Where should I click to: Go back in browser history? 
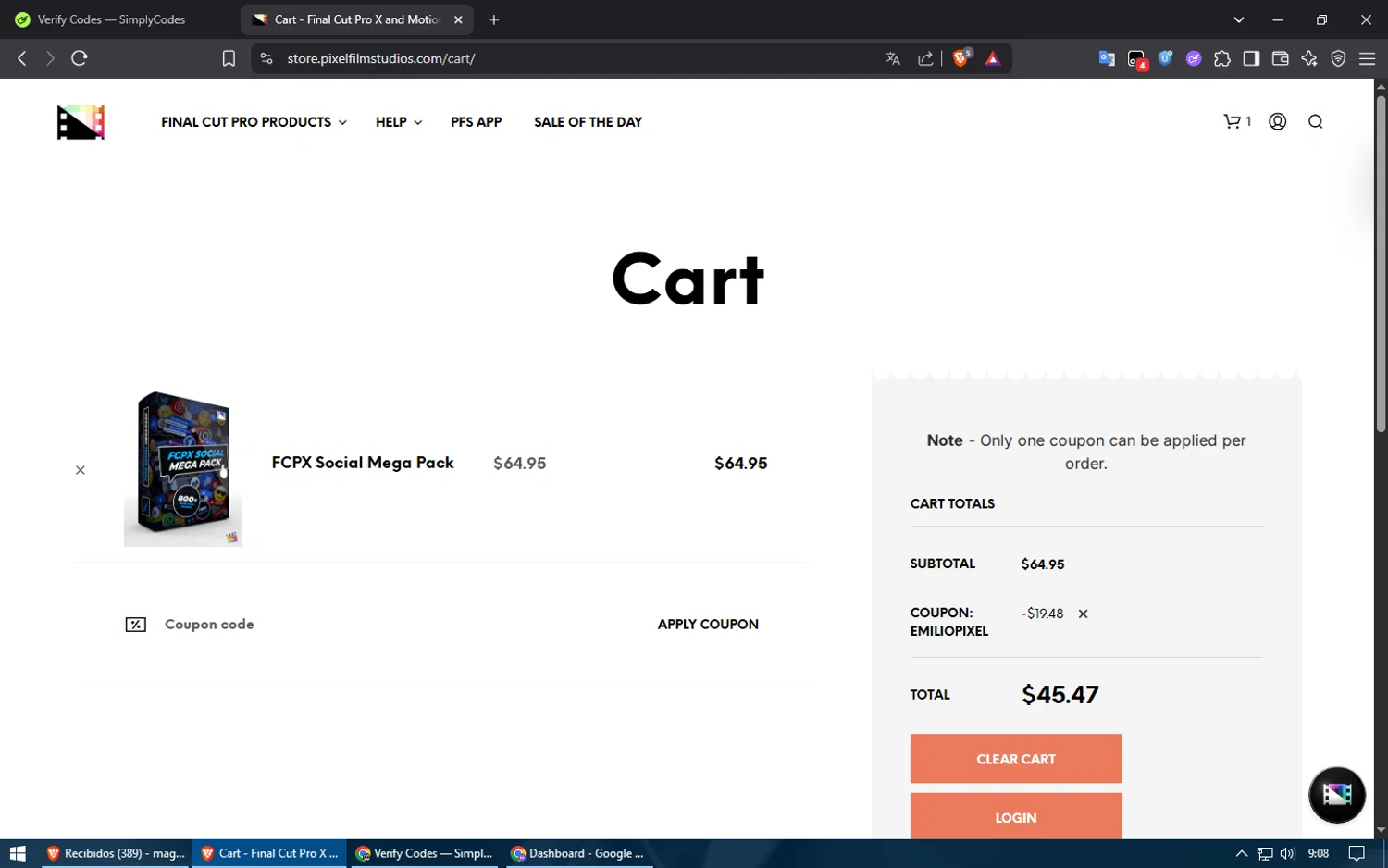[x=22, y=58]
